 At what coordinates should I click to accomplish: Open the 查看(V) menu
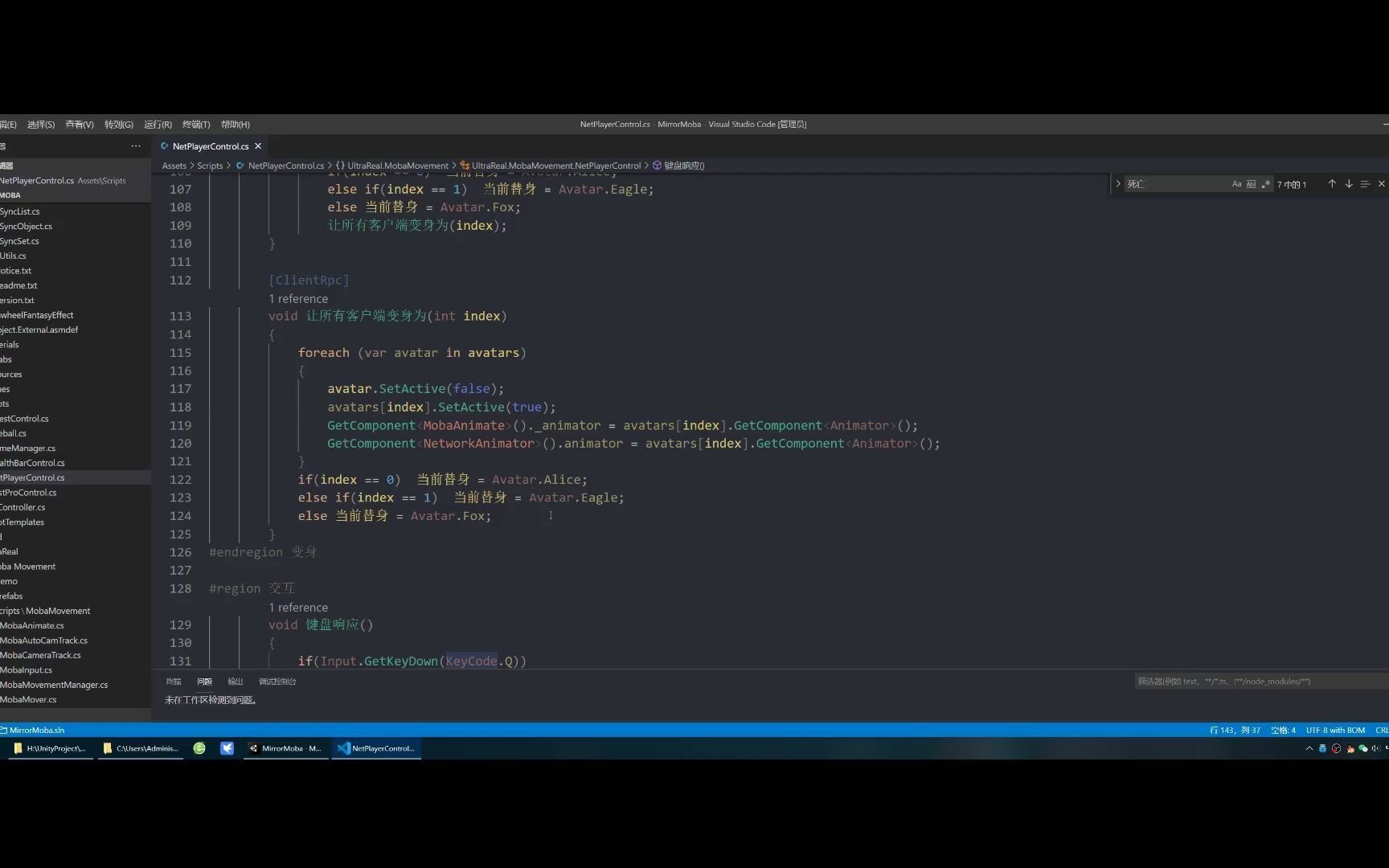click(x=79, y=125)
